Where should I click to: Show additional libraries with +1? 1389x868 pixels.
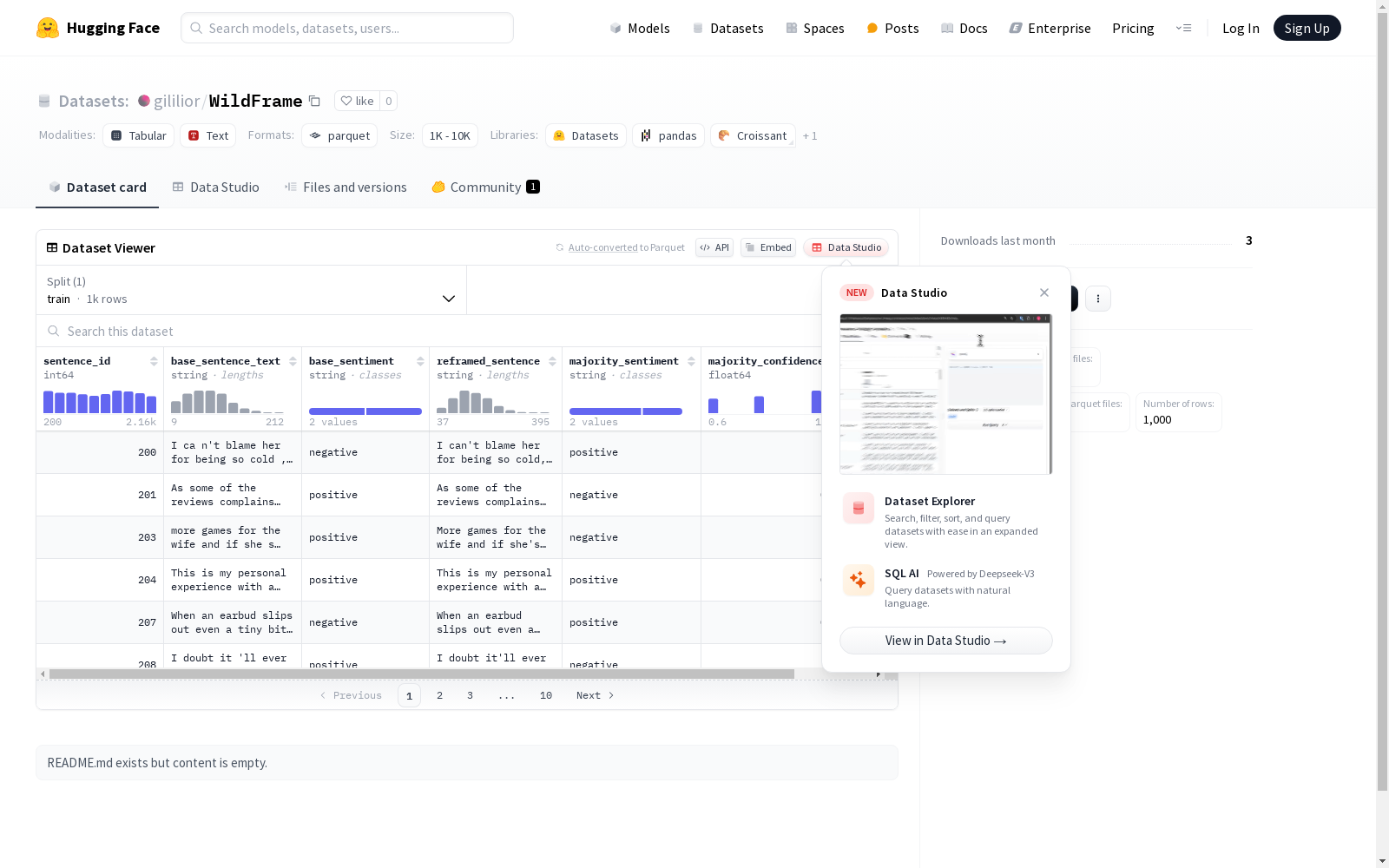(810, 135)
